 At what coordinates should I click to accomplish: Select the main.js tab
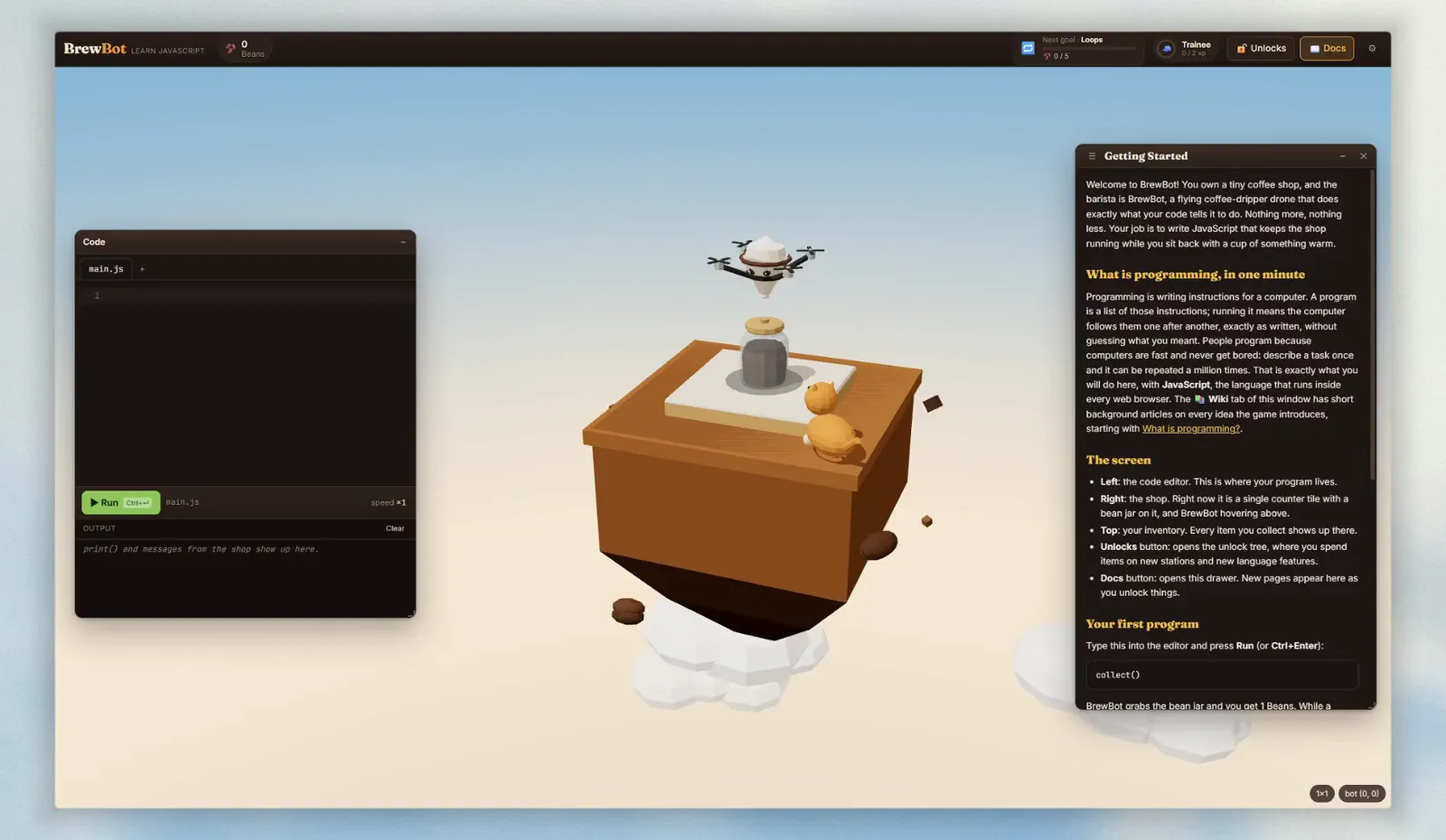[106, 269]
